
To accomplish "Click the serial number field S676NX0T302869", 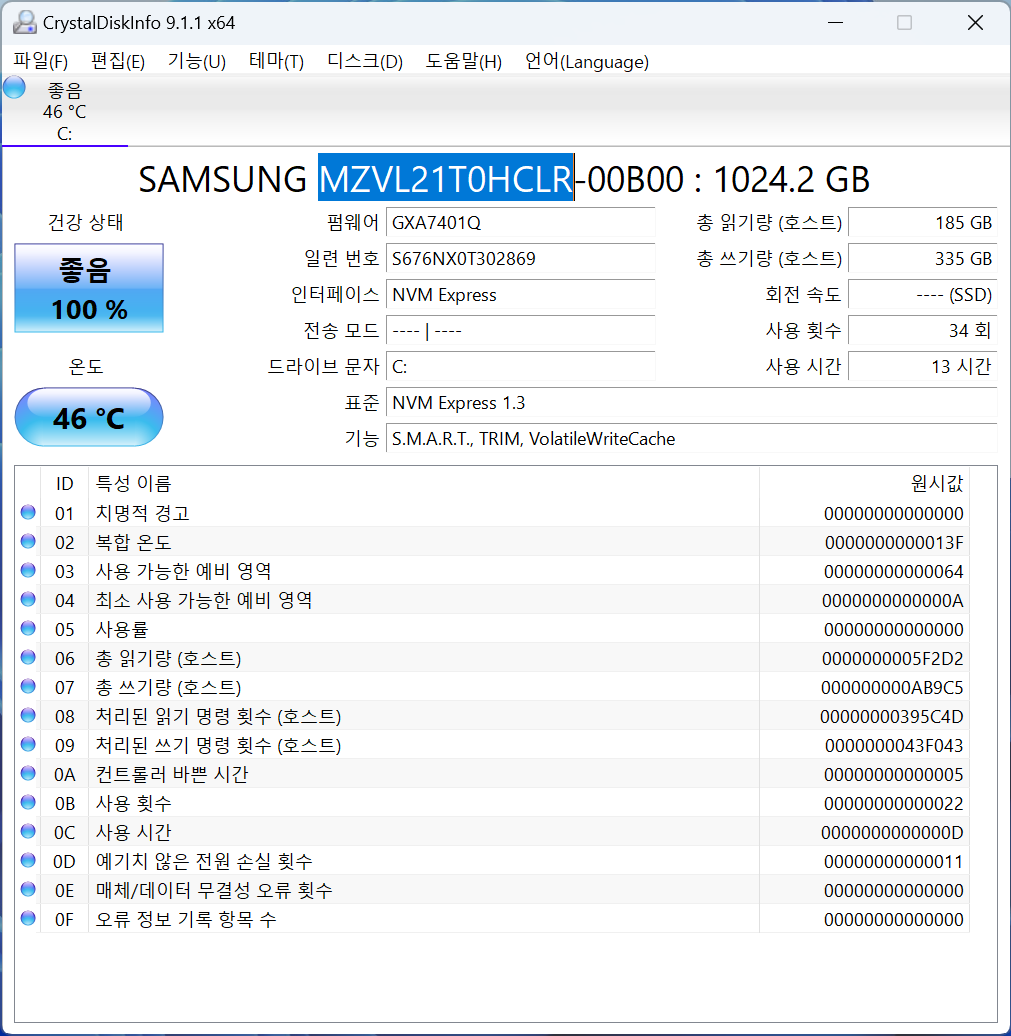I will click(521, 258).
